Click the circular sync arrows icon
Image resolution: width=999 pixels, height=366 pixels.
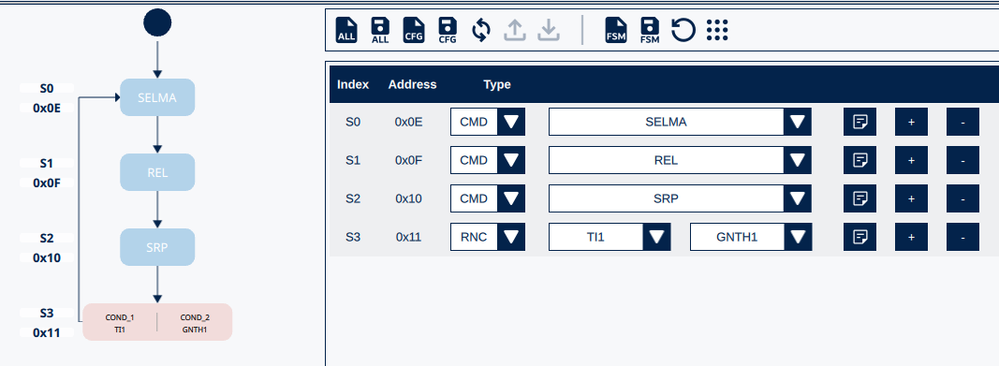click(x=482, y=30)
